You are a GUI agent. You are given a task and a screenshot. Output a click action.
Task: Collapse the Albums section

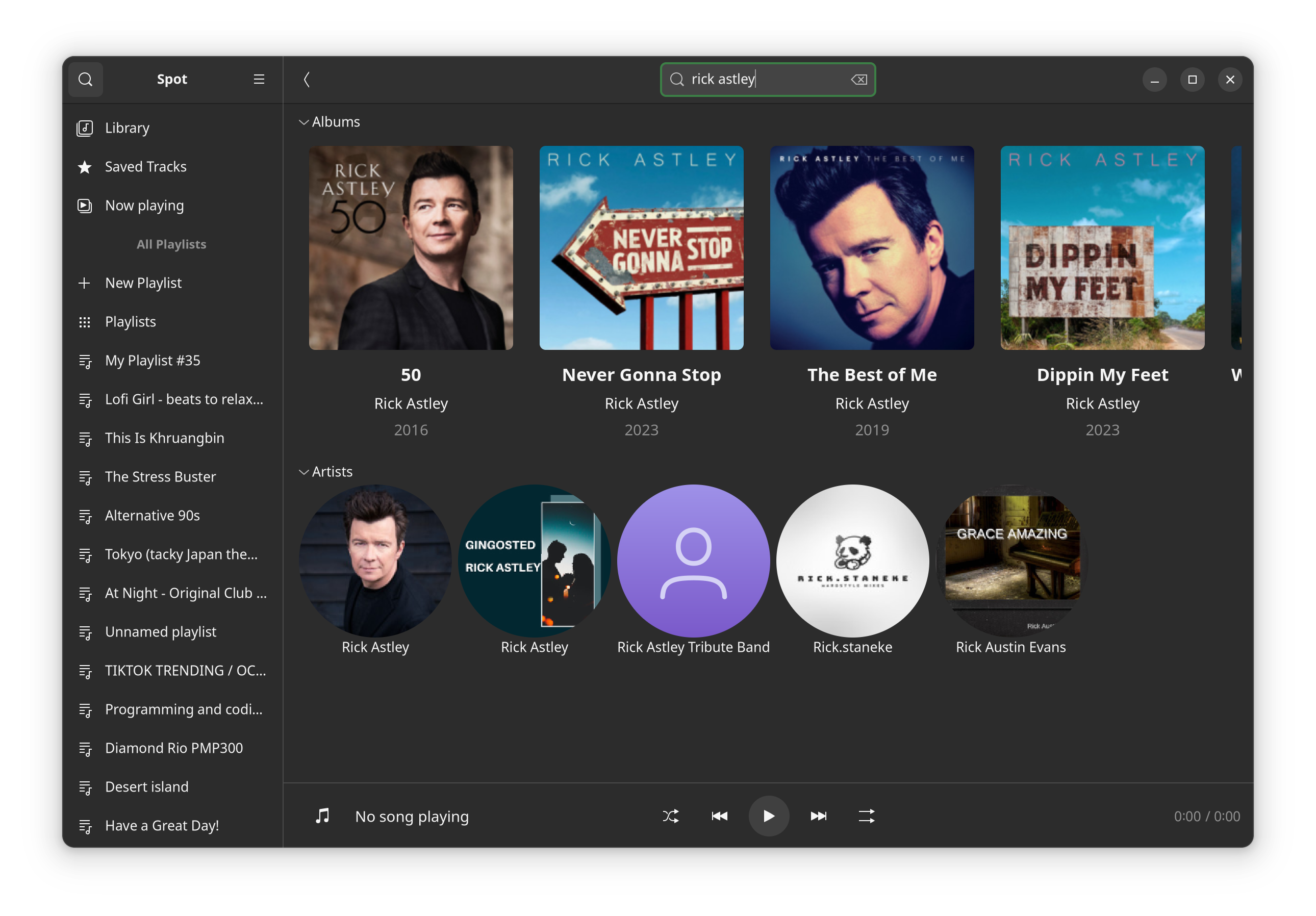pos(304,122)
